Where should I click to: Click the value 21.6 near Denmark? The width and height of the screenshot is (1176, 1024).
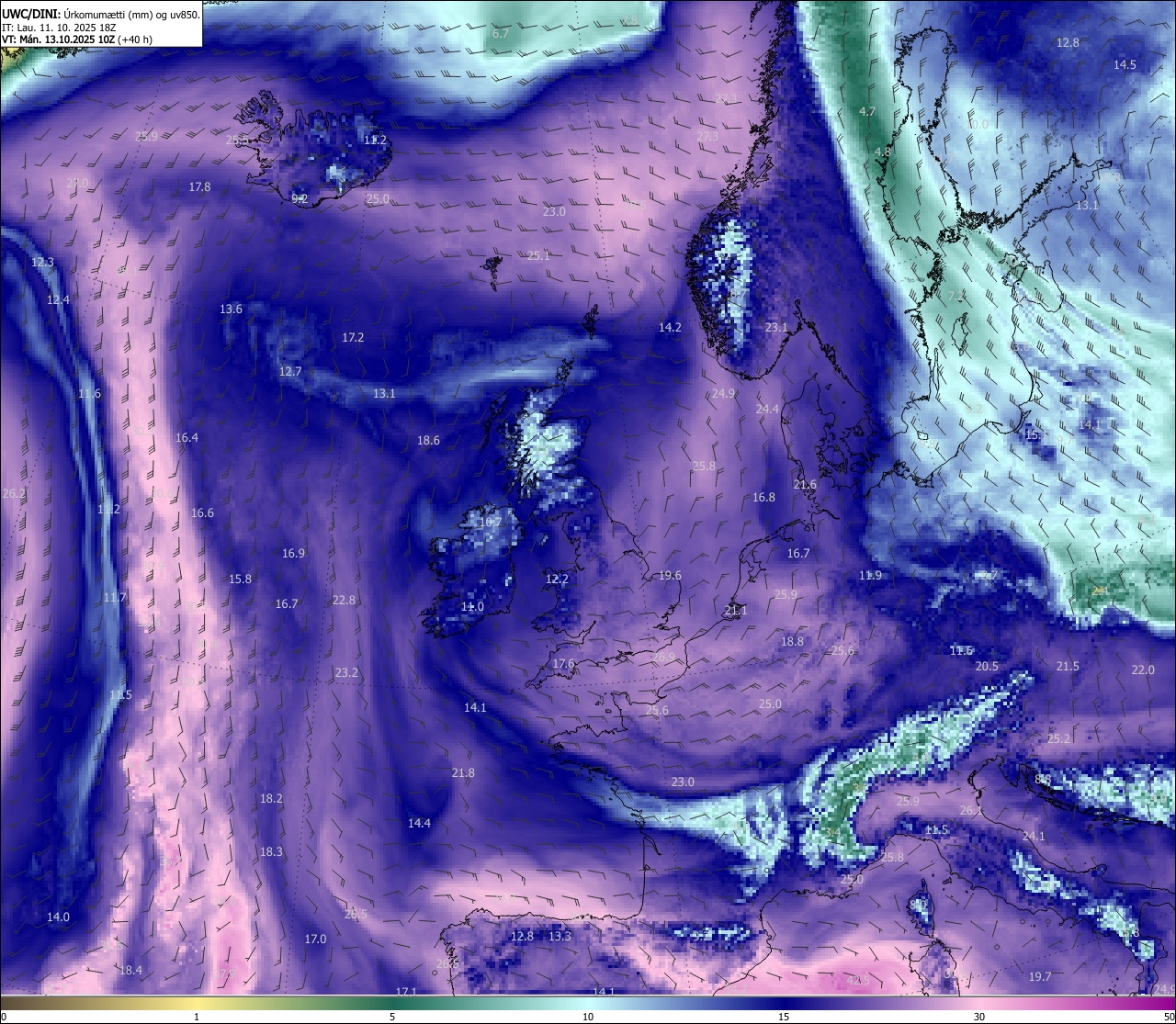tap(805, 484)
